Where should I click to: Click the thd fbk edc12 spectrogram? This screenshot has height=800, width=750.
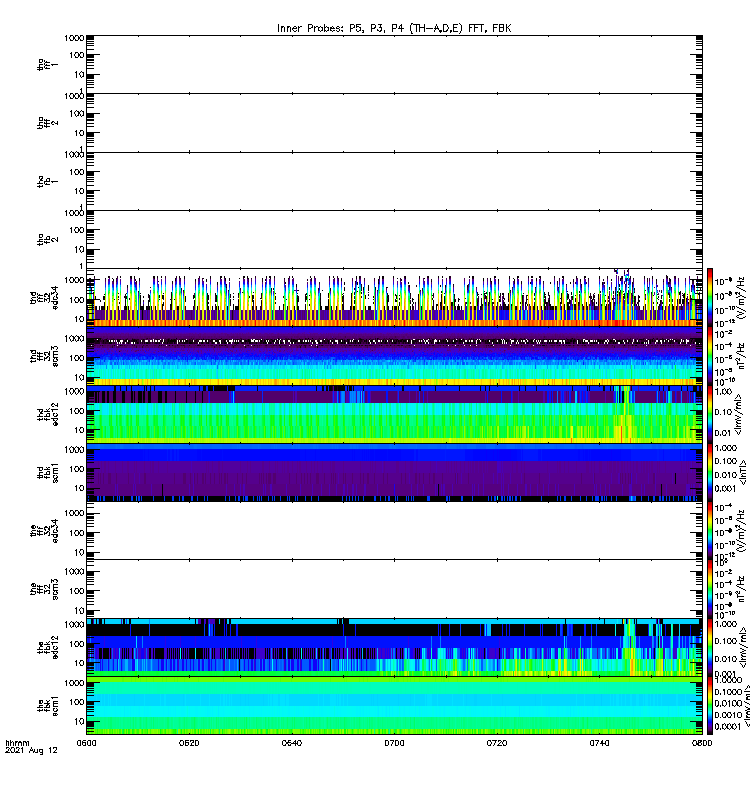point(394,414)
